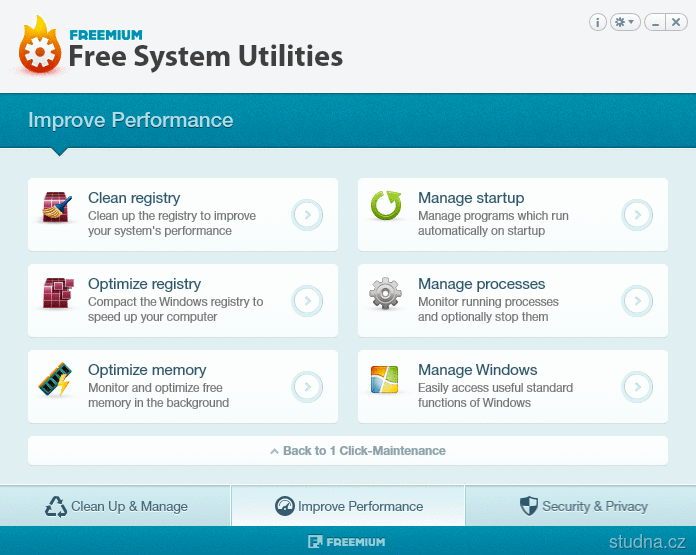Open the Security & Privacy tab
Image resolution: width=696 pixels, height=555 pixels.
[581, 506]
